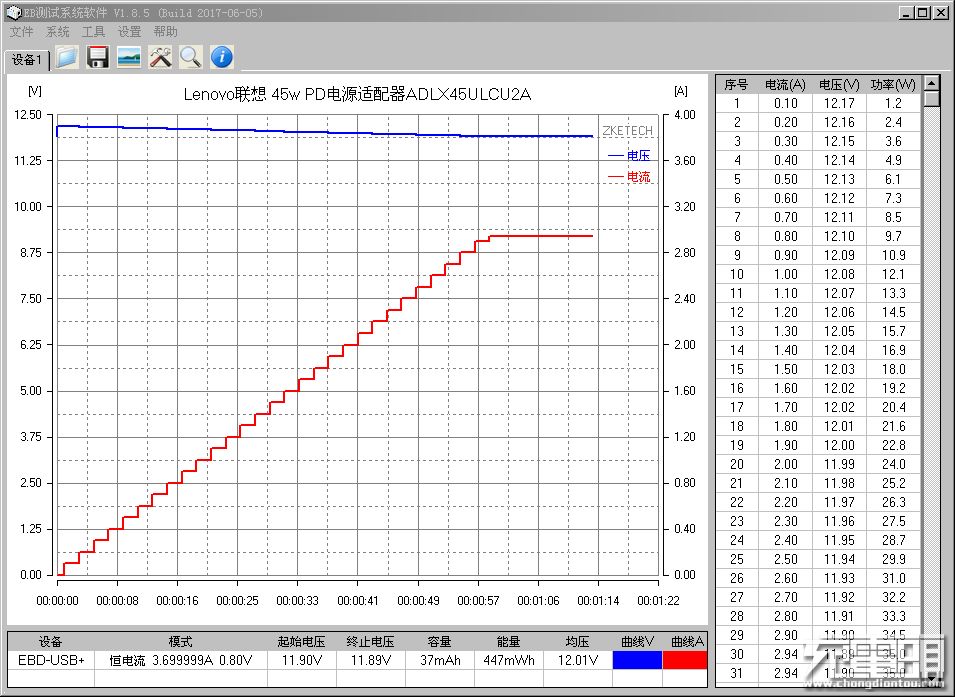Click the 能量 header

tap(509, 642)
